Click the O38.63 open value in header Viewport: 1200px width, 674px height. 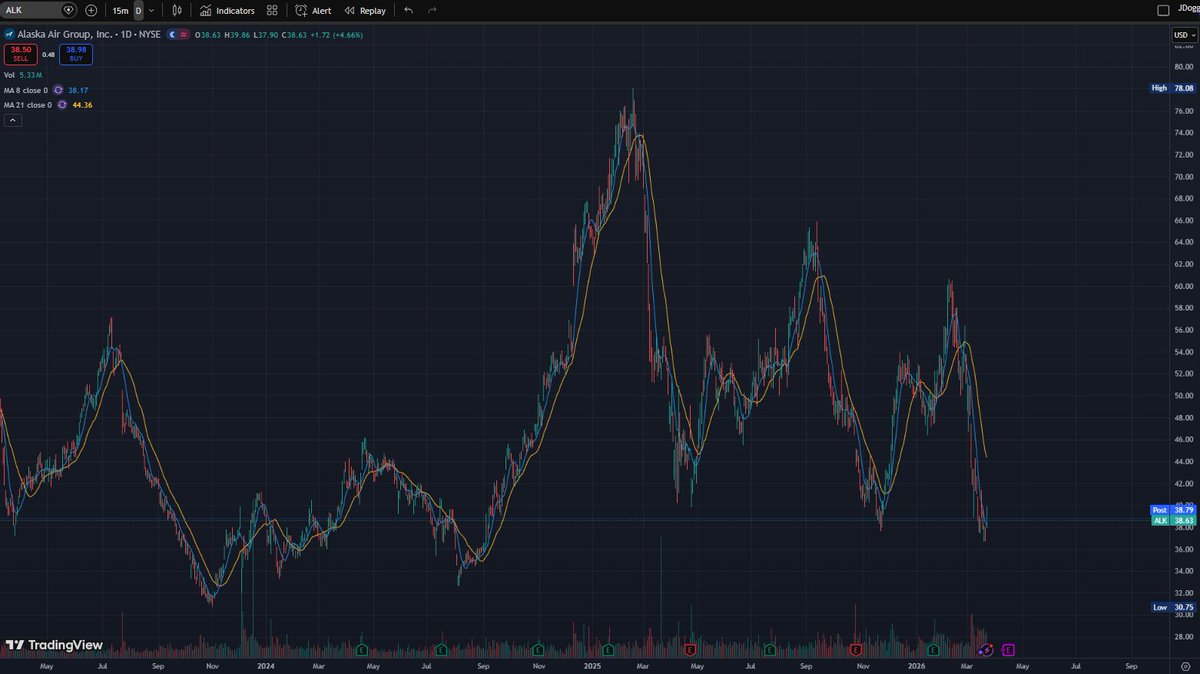point(208,35)
